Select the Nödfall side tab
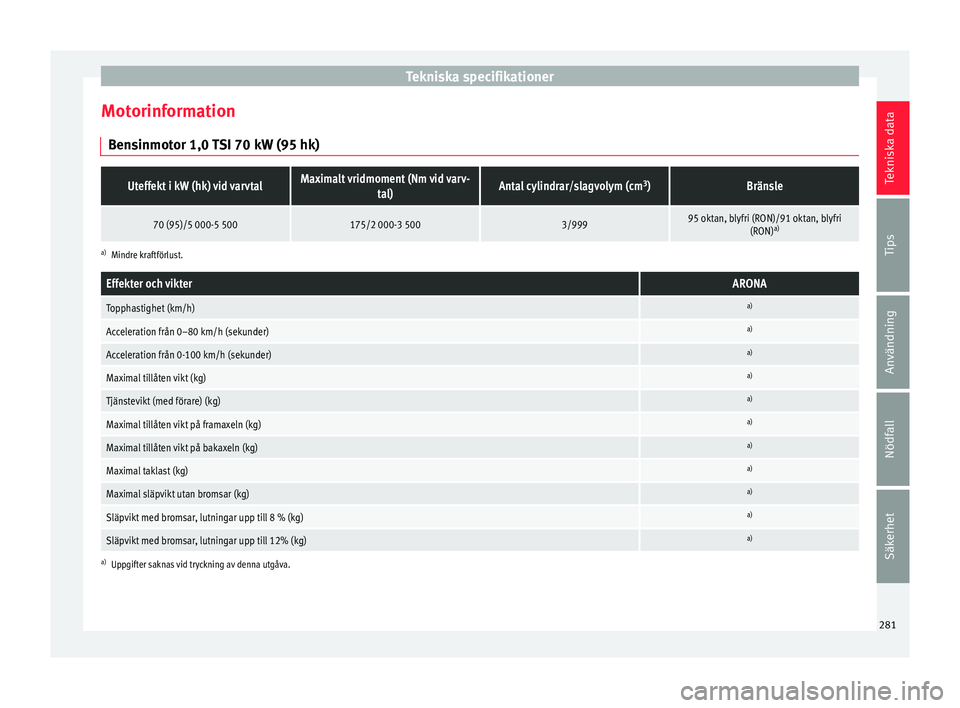Viewport: 960px width, 708px height. (892, 439)
